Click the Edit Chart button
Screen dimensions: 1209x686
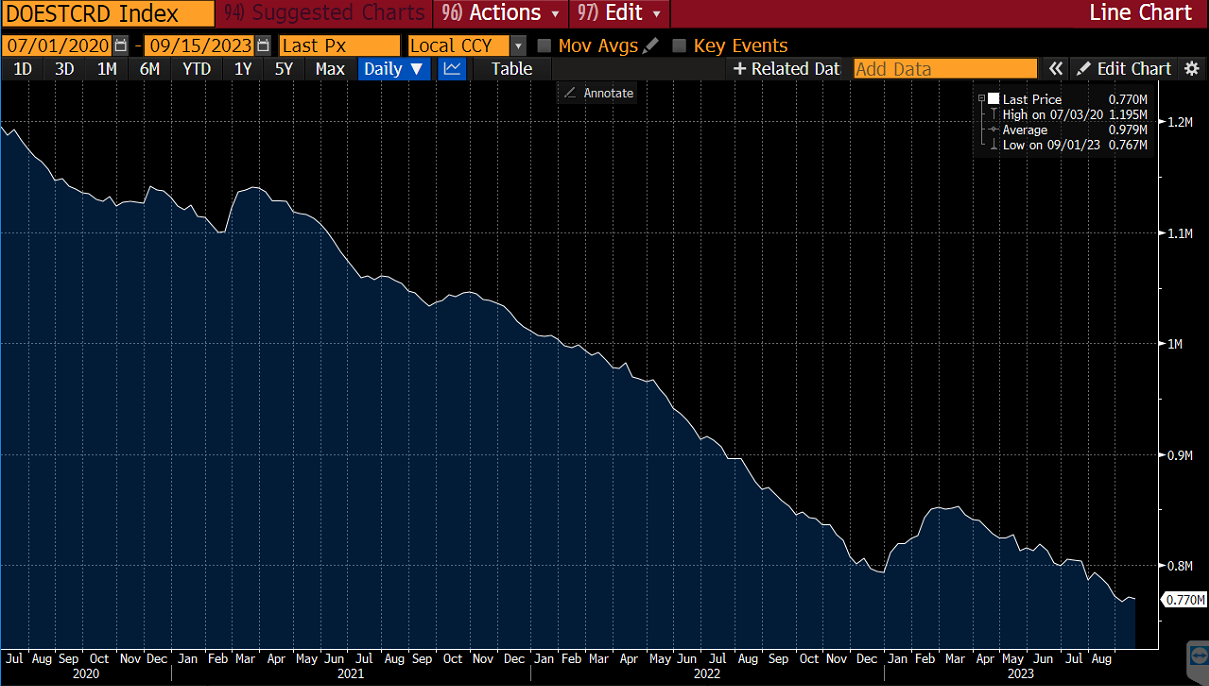click(1124, 69)
